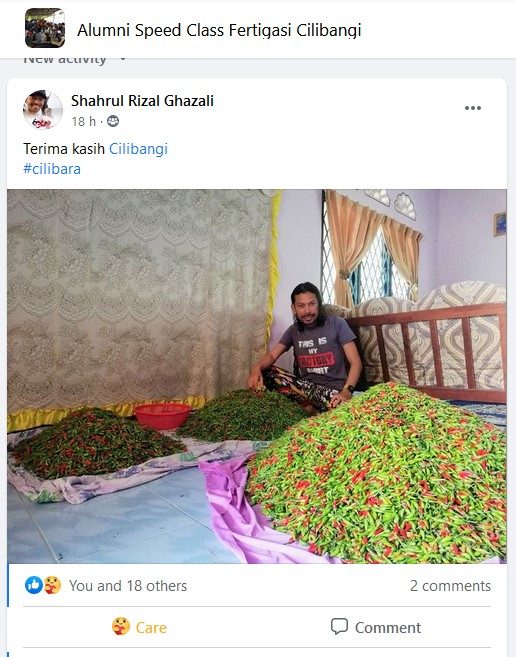Open the Alumni Speed Class Fertigasi Cilibangi group
The width and height of the screenshot is (516, 657).
tap(219, 30)
